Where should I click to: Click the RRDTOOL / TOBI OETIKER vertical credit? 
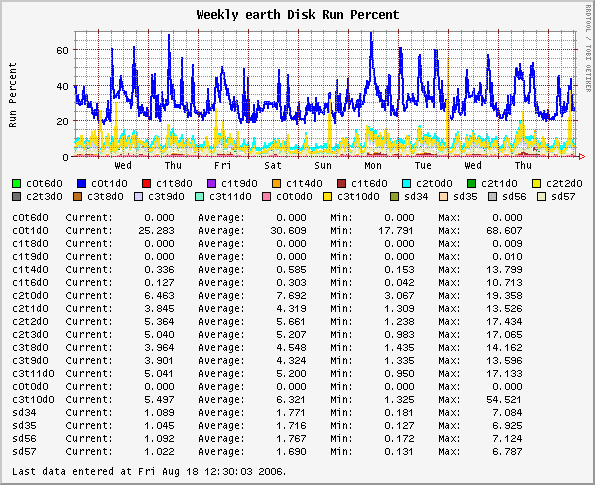click(x=589, y=49)
